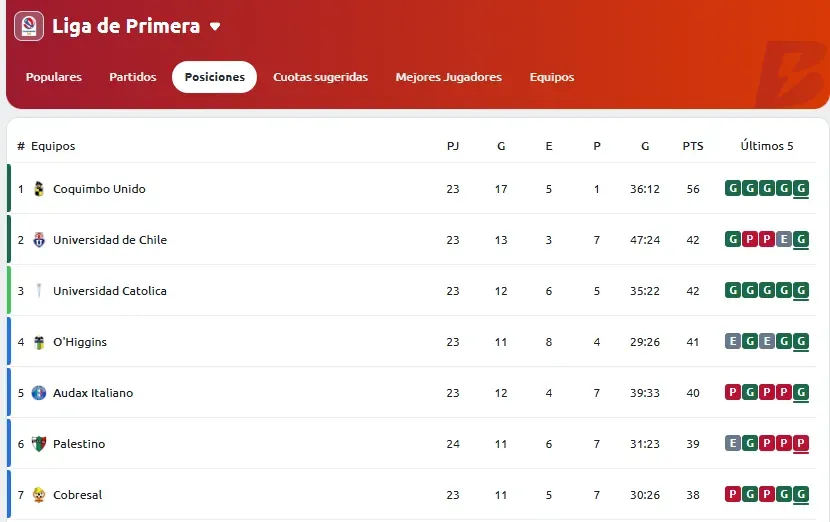
Task: Click the O'Higgins team crest
Action: tap(39, 342)
